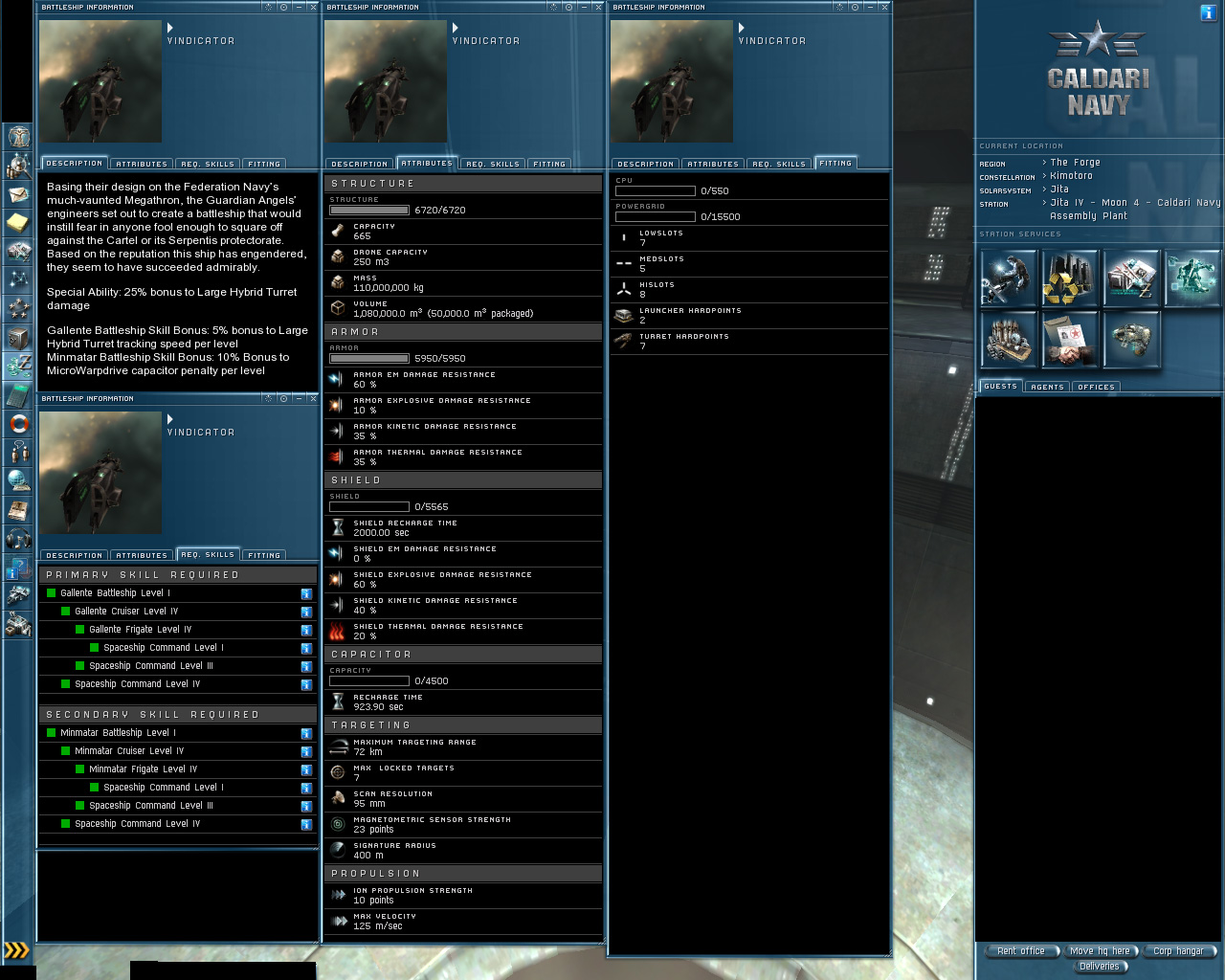Open the help lifebuoy icon
This screenshot has width=1225, height=980.
[x=18, y=424]
